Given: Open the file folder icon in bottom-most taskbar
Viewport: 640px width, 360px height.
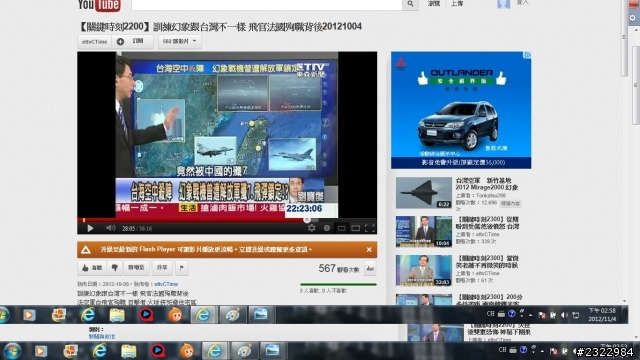Looking at the screenshot, I should click(128, 351).
